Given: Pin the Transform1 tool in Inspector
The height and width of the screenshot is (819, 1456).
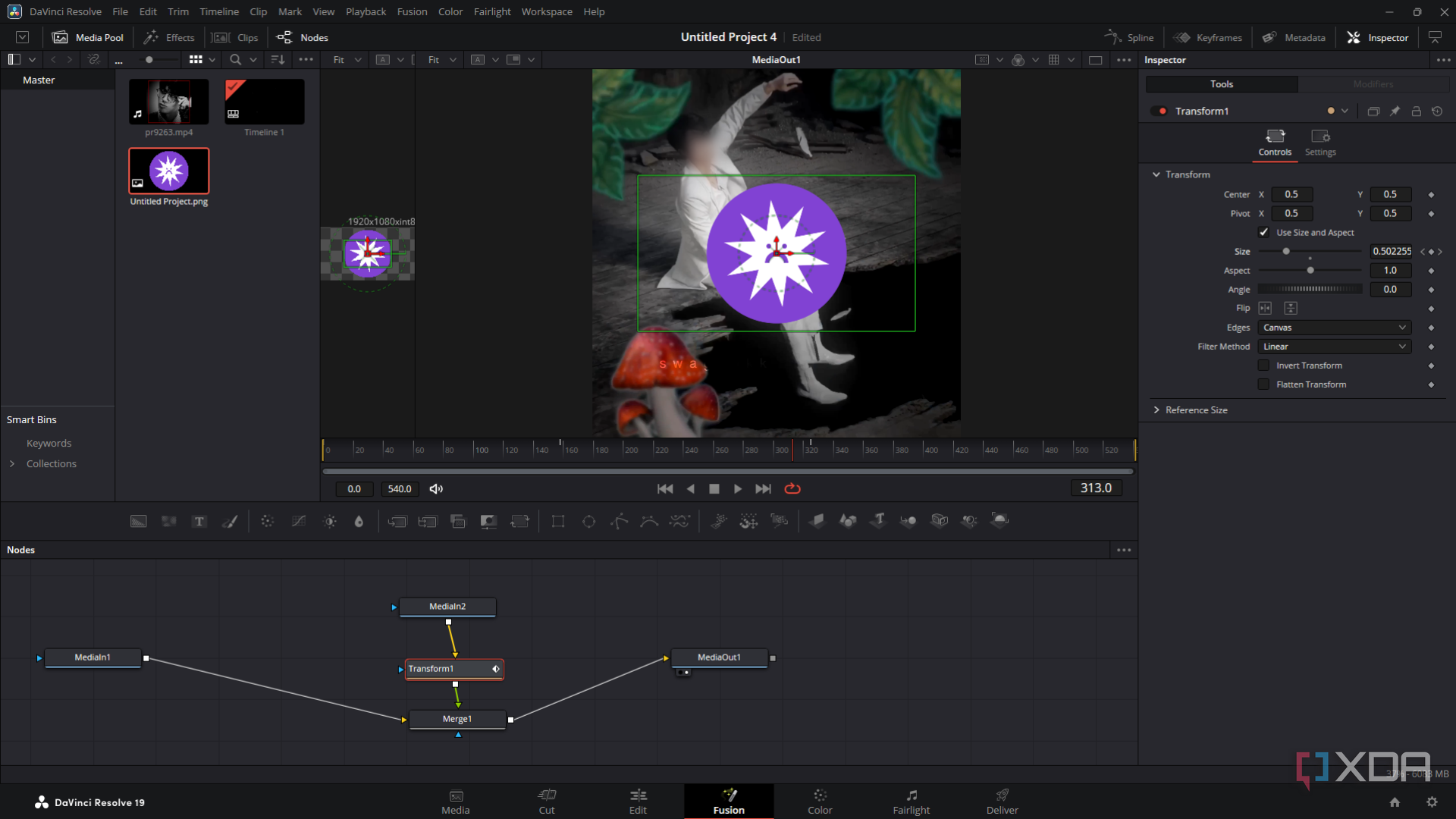Looking at the screenshot, I should [x=1395, y=111].
